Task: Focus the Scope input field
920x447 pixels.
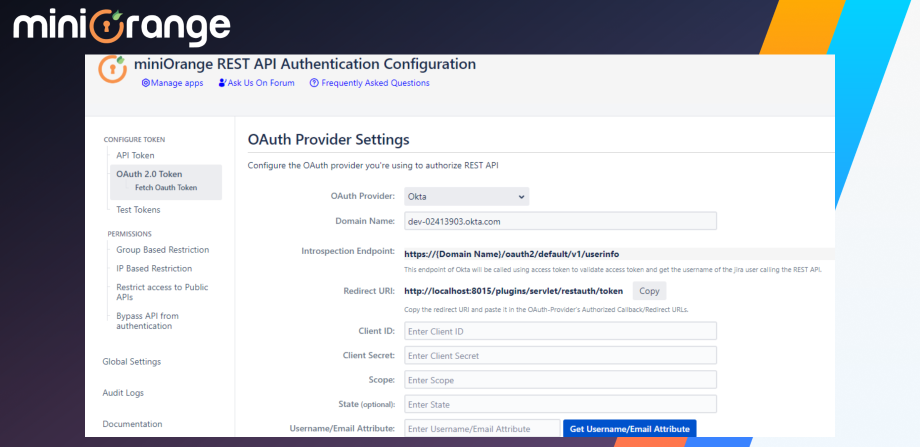Action: 560,380
